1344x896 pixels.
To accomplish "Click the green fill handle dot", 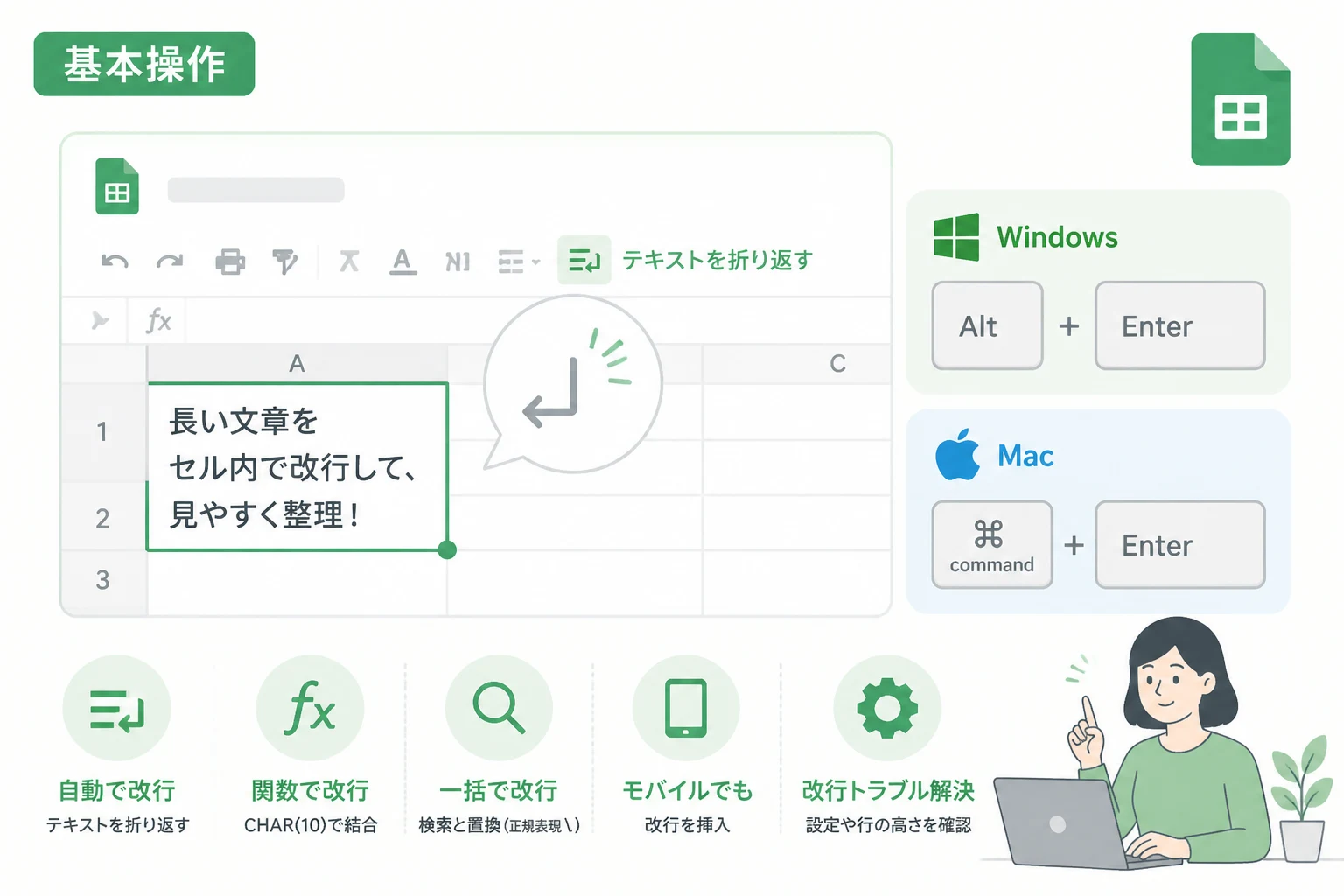I will (447, 549).
